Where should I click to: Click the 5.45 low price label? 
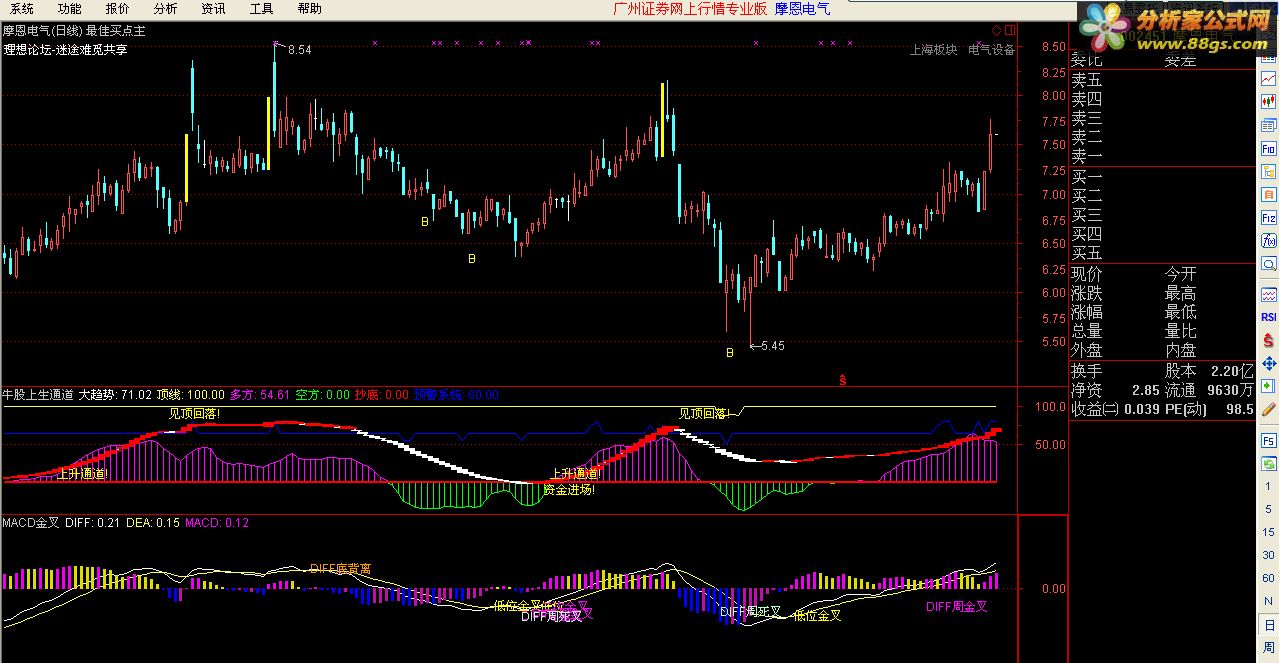tap(772, 346)
